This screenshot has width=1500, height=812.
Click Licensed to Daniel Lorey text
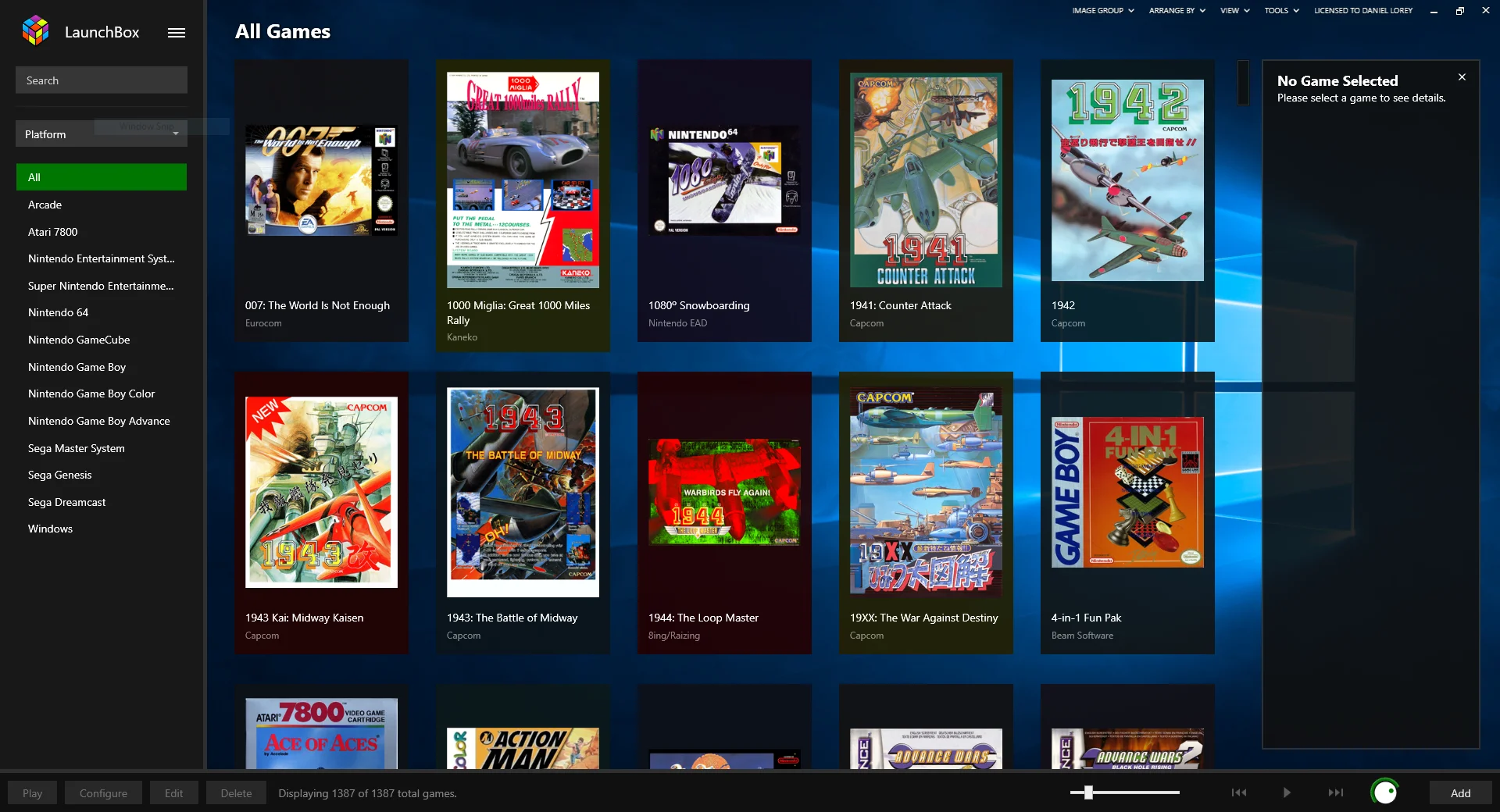coord(1363,11)
